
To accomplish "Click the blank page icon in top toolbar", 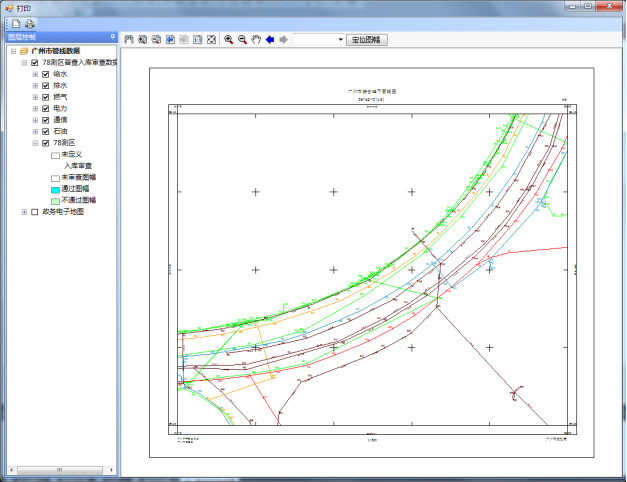I will click(x=15, y=22).
